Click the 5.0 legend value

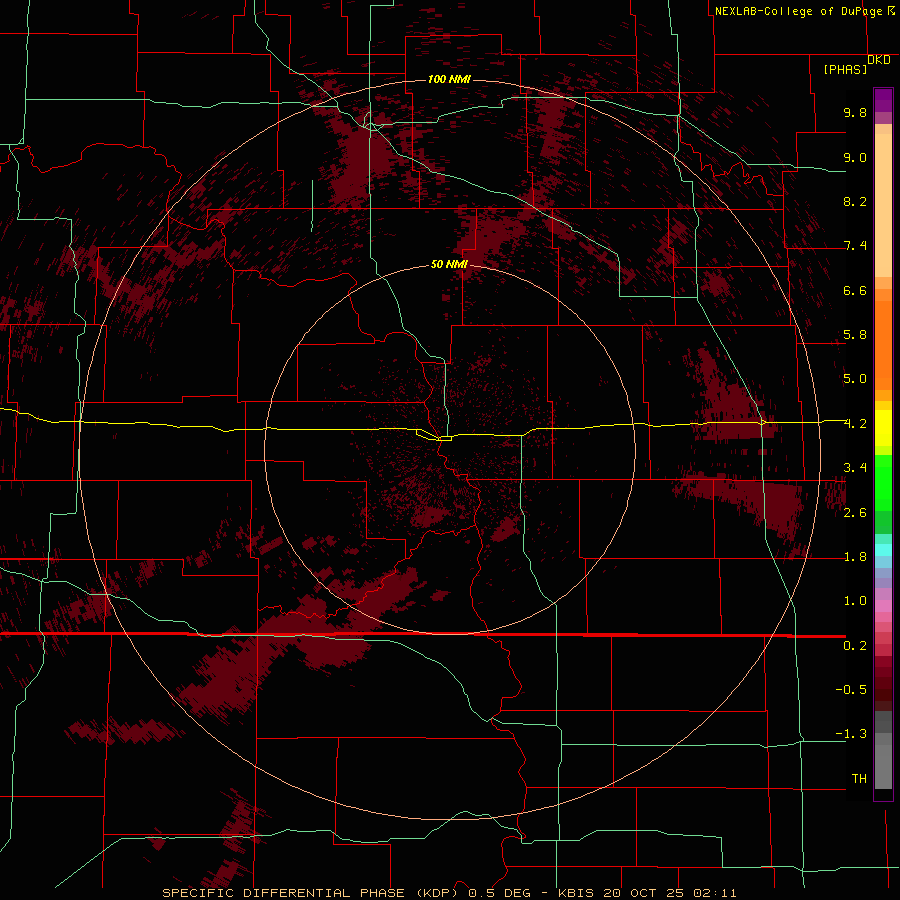(x=855, y=379)
